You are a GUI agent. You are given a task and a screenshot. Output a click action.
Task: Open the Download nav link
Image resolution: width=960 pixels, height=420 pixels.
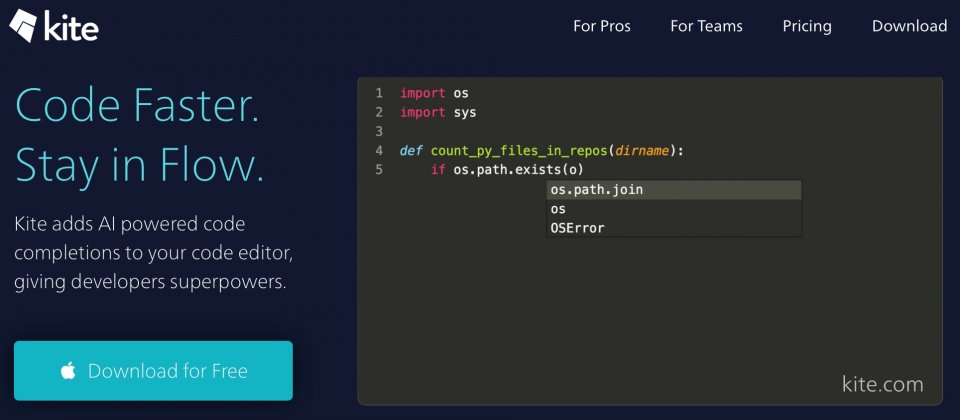(x=909, y=26)
